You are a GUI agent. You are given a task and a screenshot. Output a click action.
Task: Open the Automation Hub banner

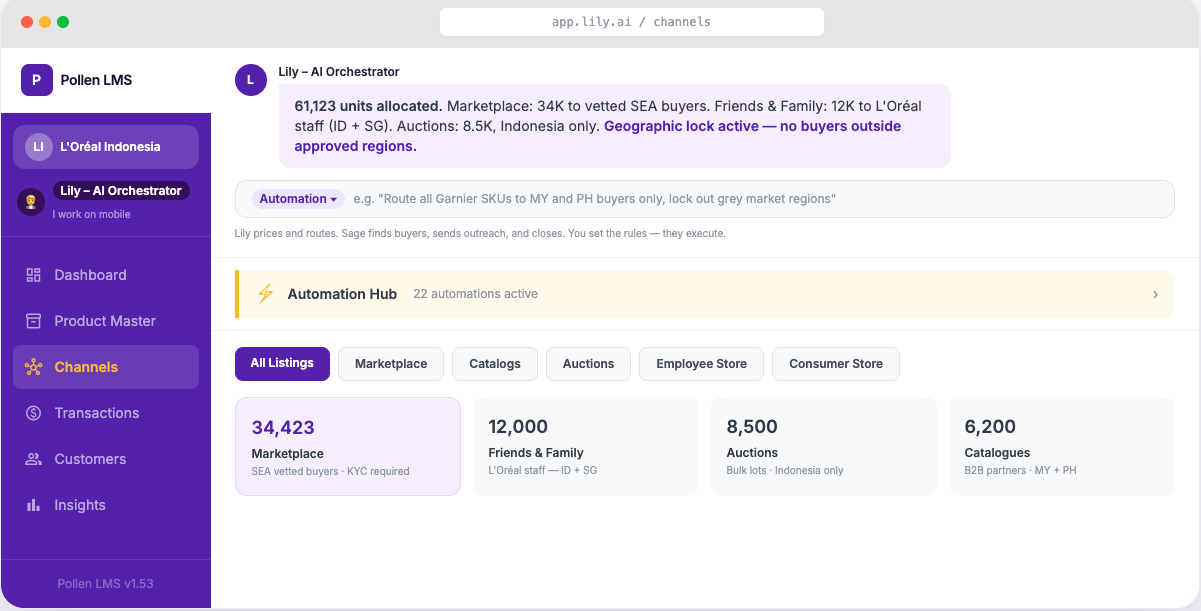[x=705, y=294]
